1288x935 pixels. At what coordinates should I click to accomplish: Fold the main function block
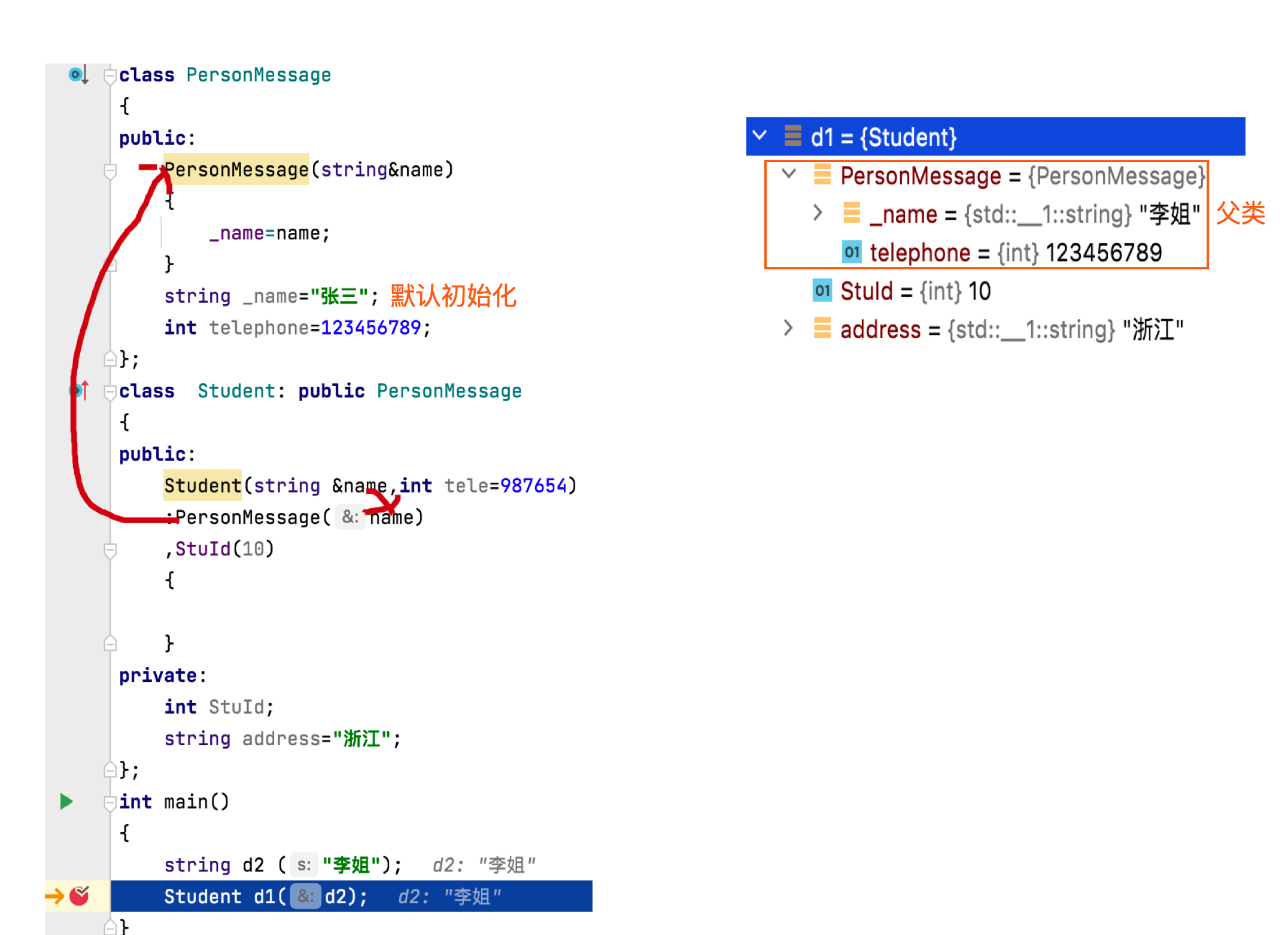click(x=110, y=803)
